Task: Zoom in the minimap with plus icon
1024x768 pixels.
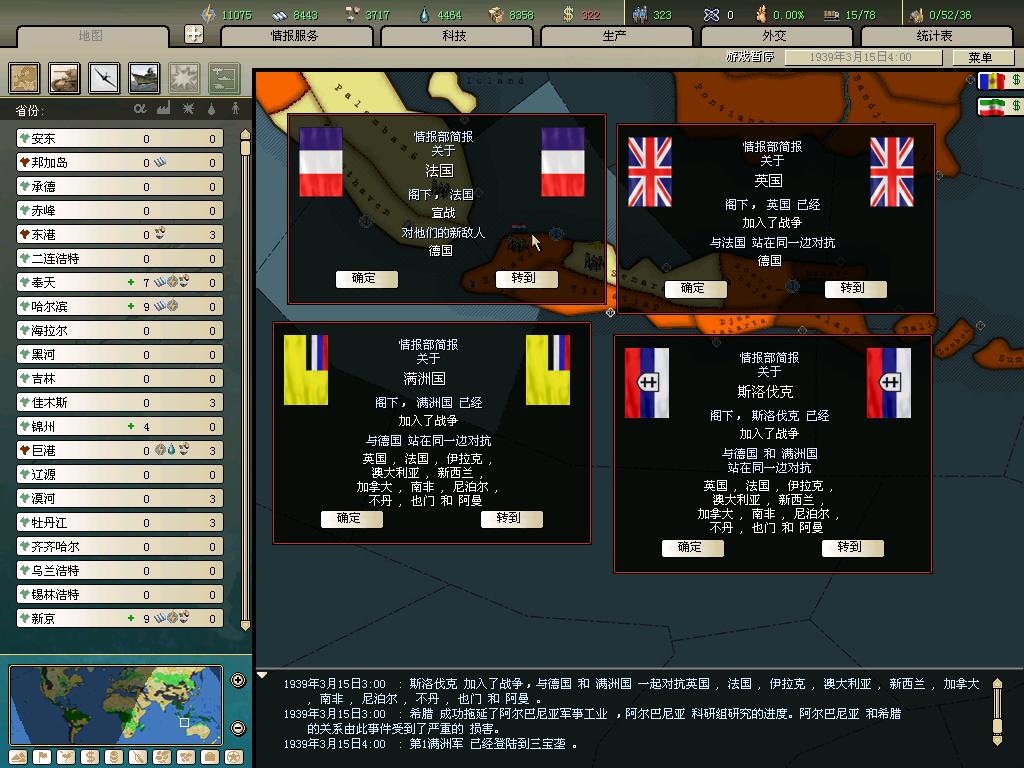Action: pyautogui.click(x=238, y=680)
